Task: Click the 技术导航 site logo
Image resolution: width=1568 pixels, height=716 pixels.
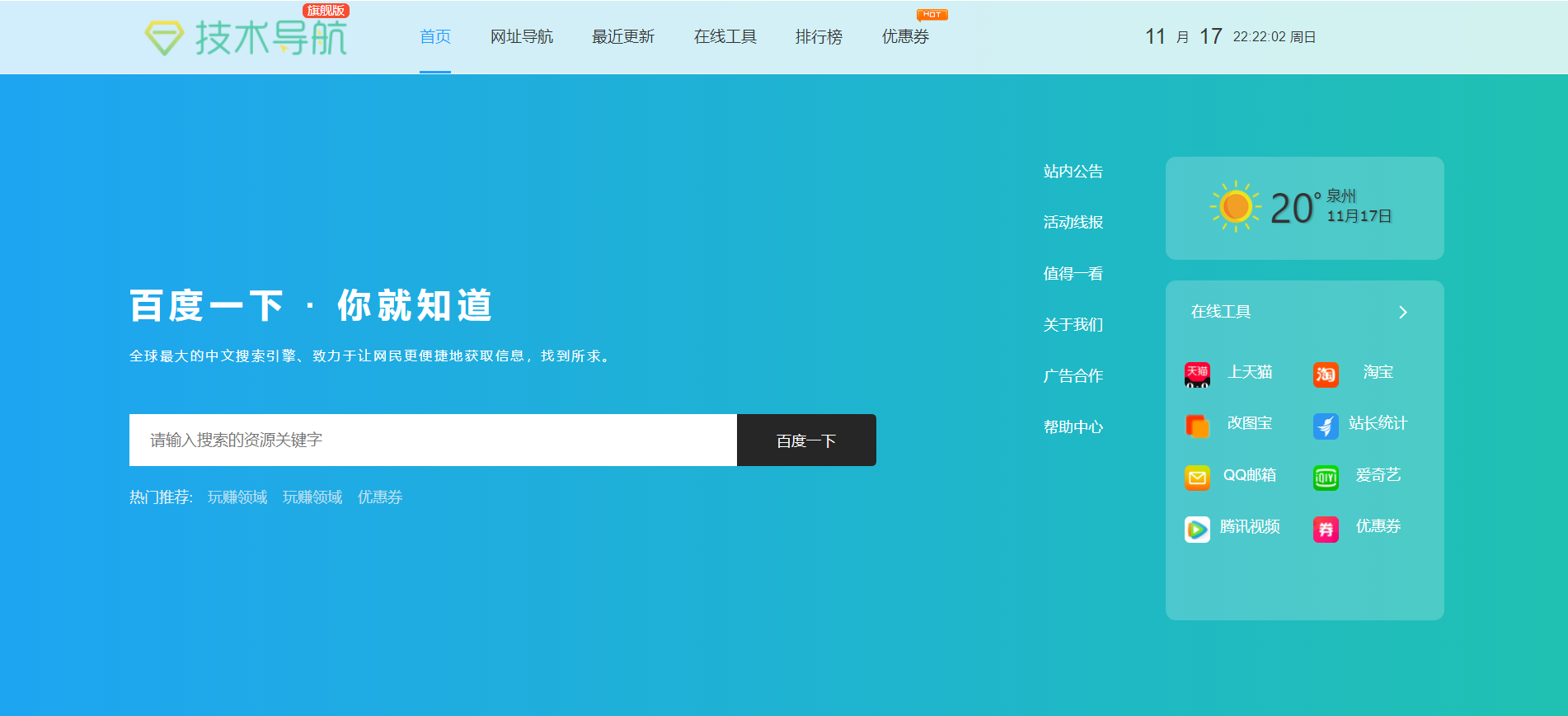Action: pos(246,37)
